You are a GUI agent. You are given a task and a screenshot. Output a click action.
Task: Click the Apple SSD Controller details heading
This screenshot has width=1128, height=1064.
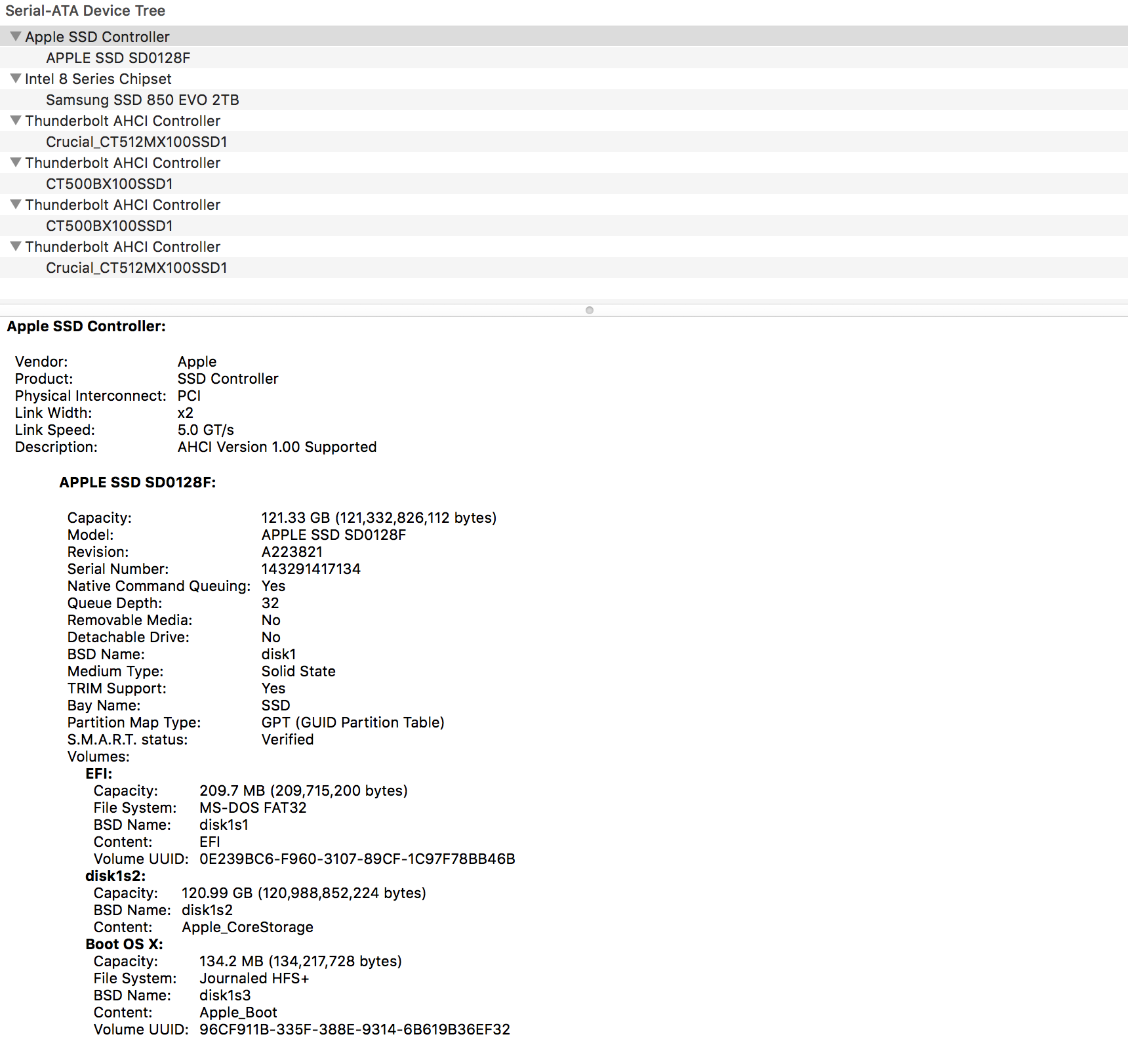pos(87,326)
